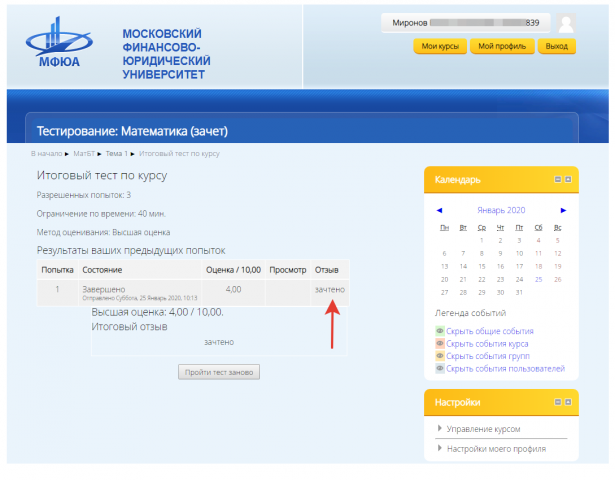Screen dimensions: 615x480
Task: Click Пн weekday header in calendar
Action: (x=444, y=227)
